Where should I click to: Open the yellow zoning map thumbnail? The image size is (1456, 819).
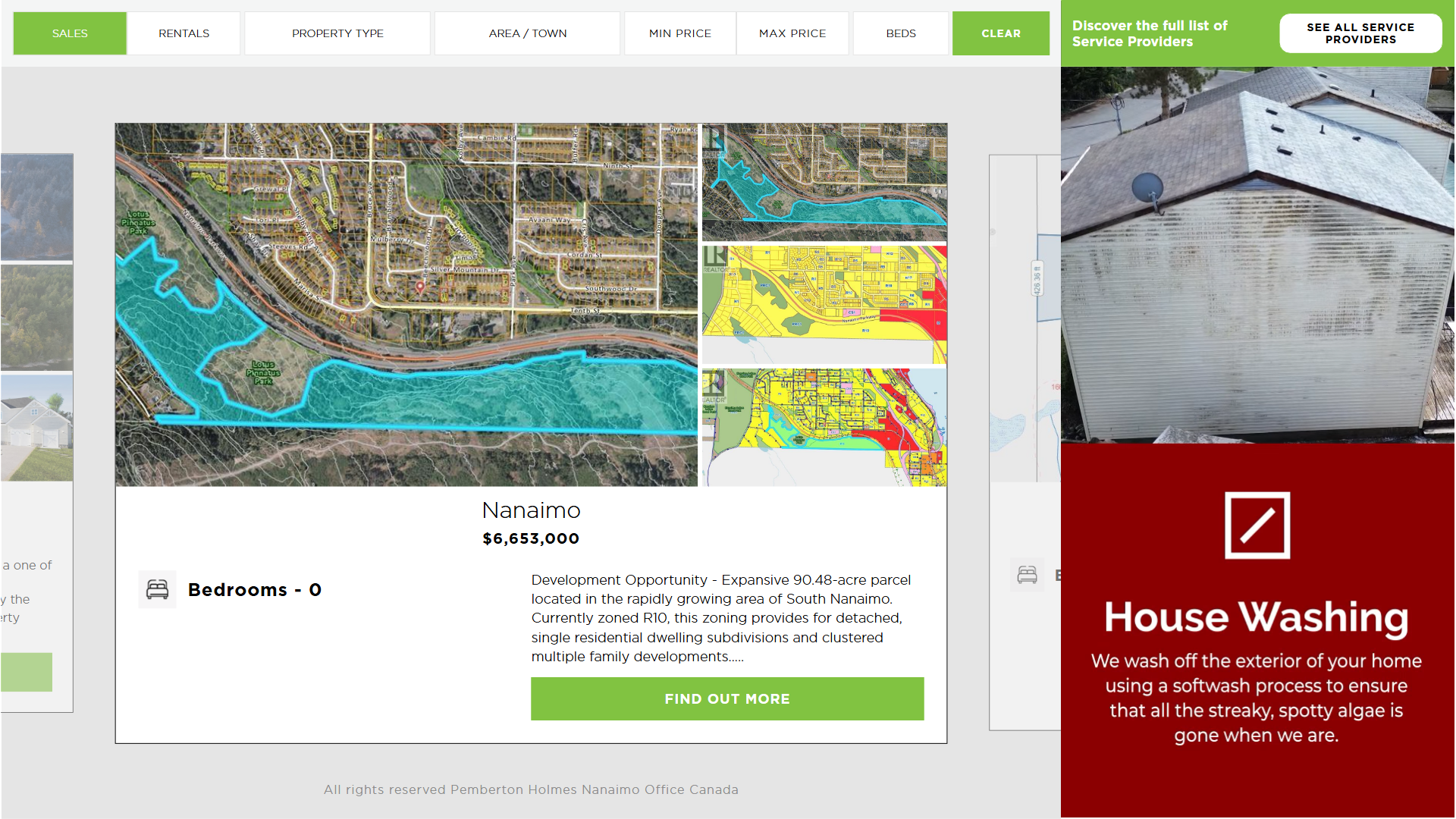click(x=824, y=303)
